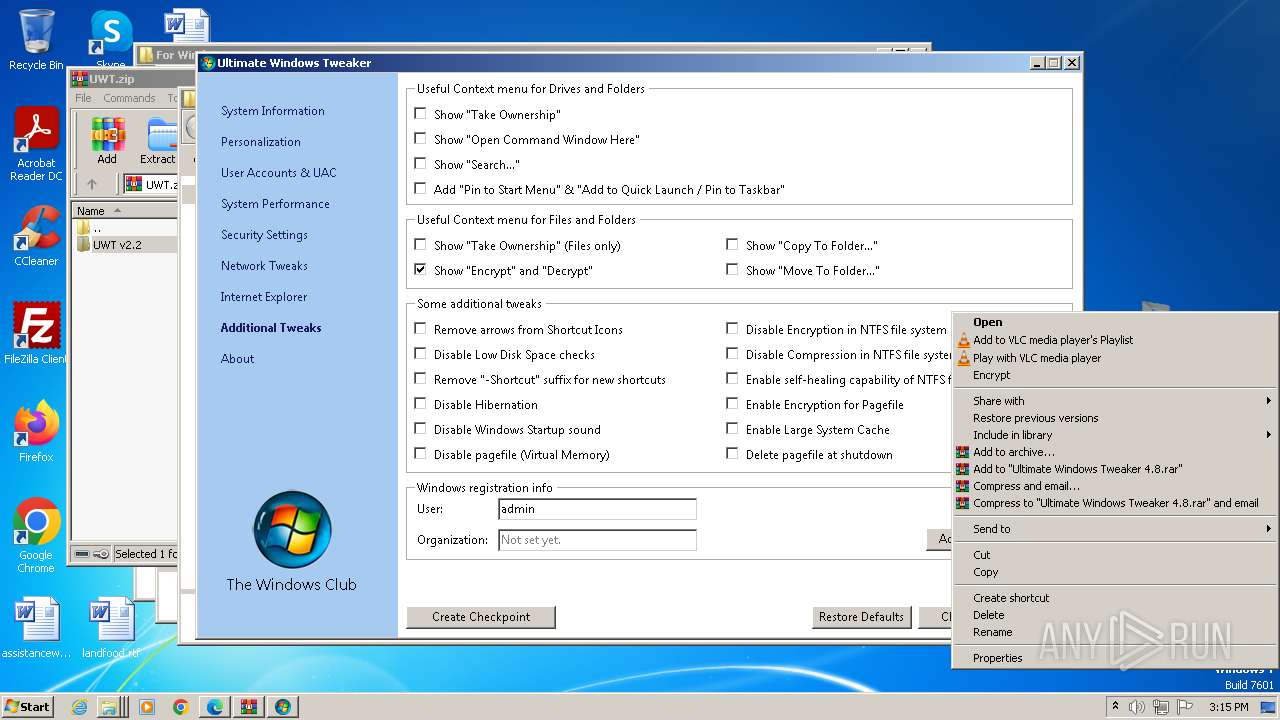
Task: Select UWT v2.2 folder in WinRAR
Action: 117,245
